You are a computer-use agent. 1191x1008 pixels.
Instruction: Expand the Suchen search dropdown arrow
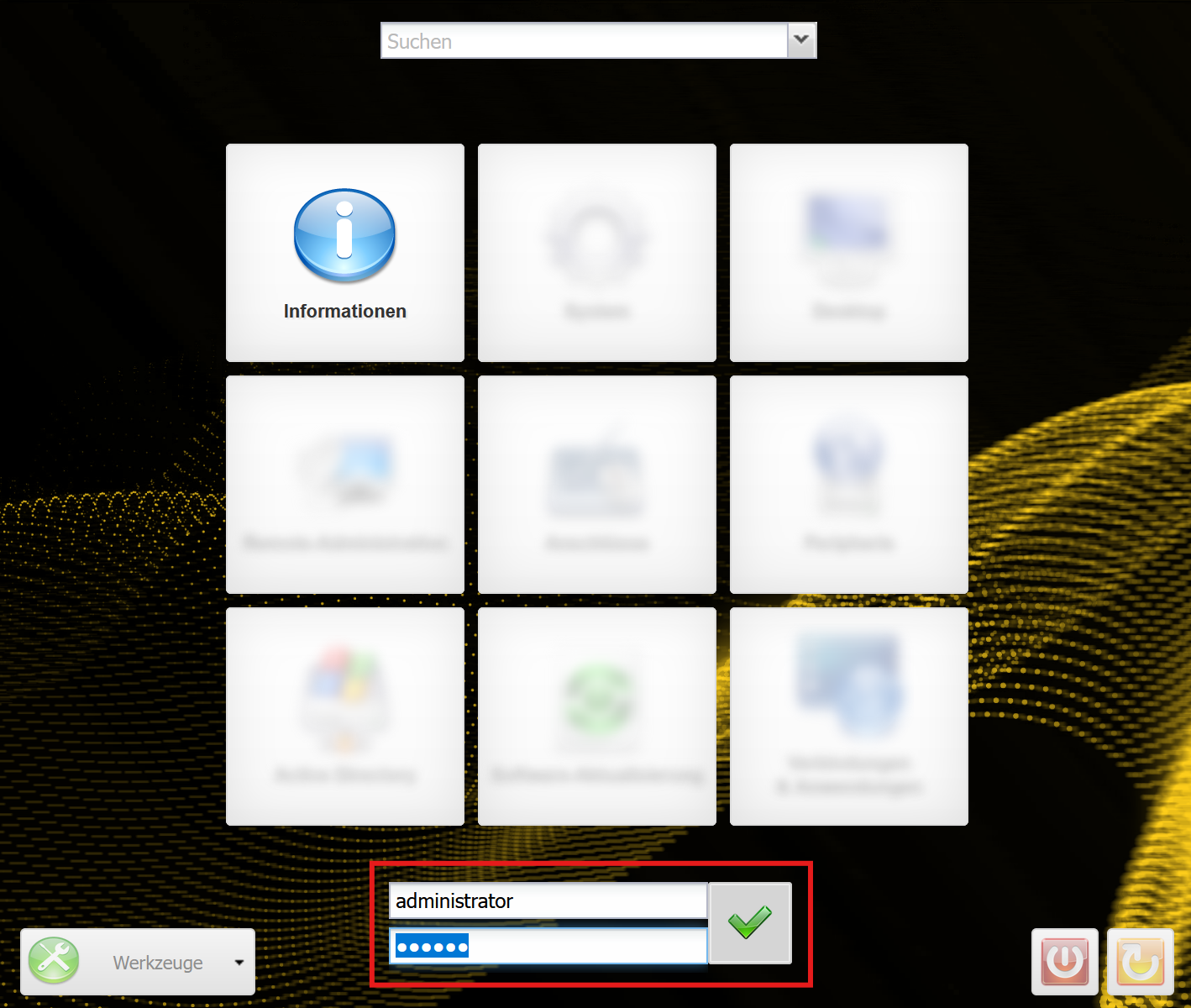801,40
